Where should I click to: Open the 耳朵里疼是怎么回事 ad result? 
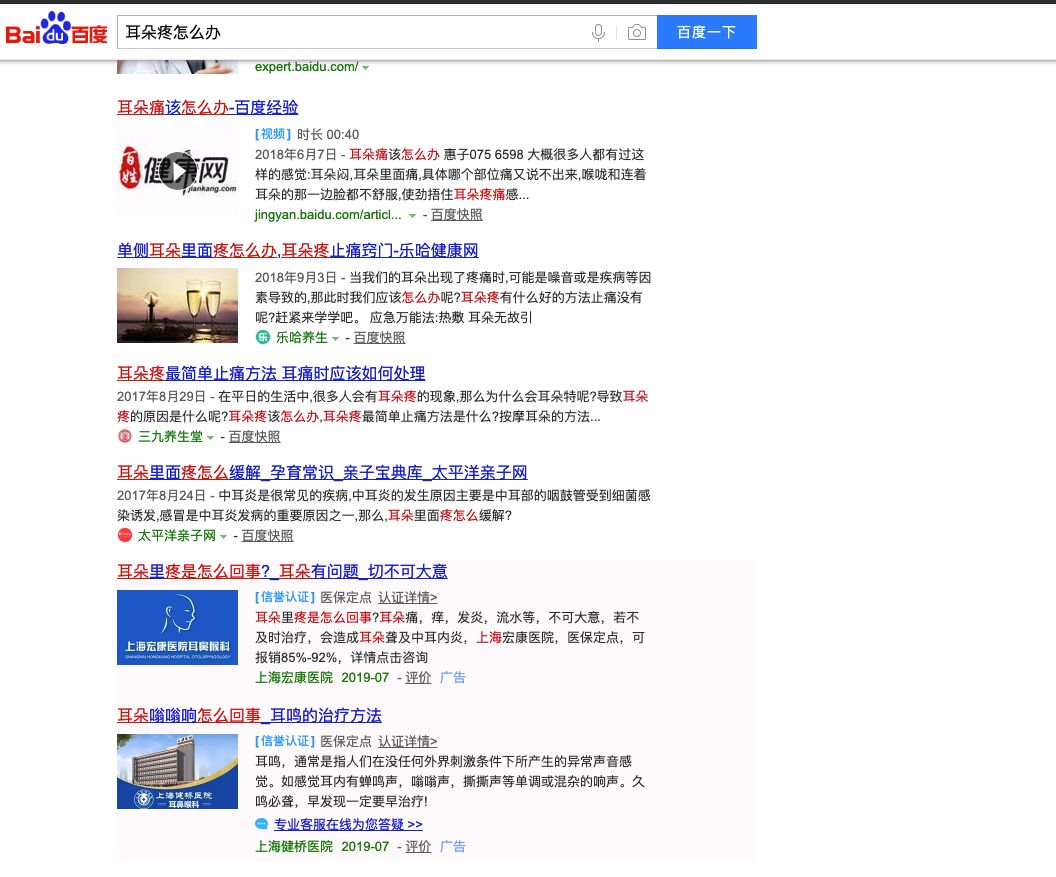[282, 571]
